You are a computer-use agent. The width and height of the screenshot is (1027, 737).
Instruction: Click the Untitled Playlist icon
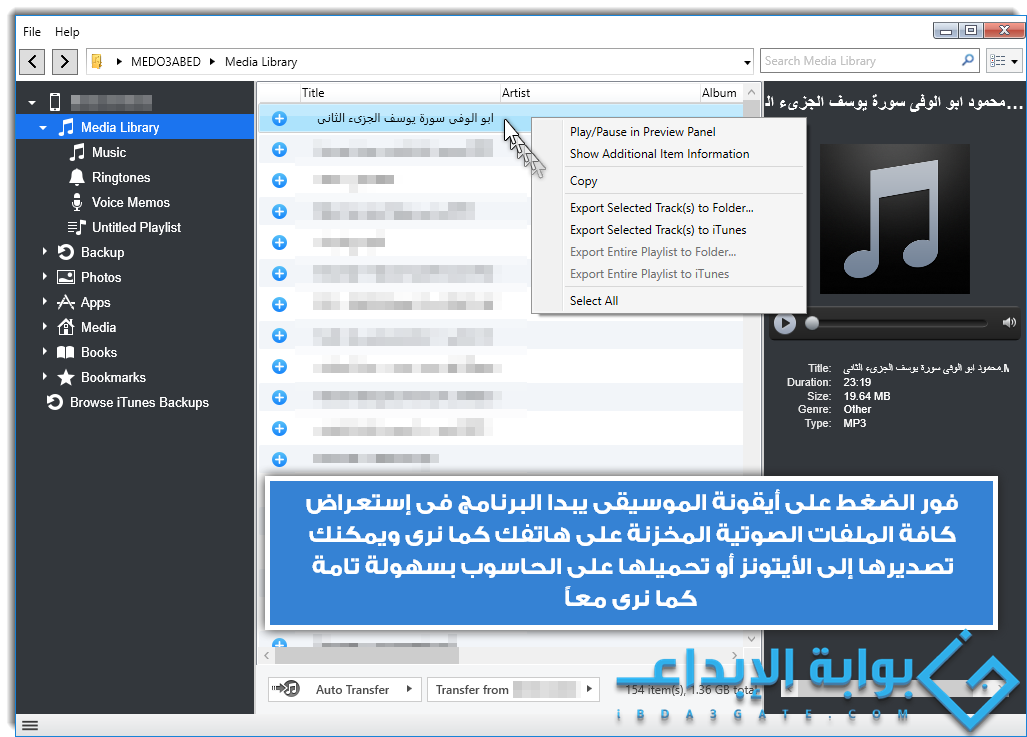pos(77,227)
